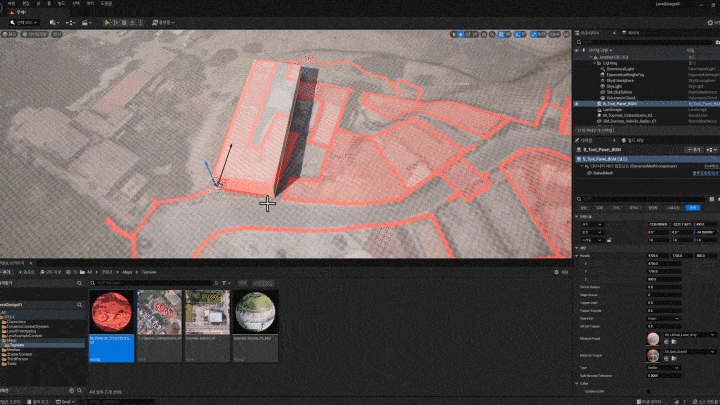This screenshot has width=720, height=405.
Task: Click the green Play button
Action: (x=108, y=22)
